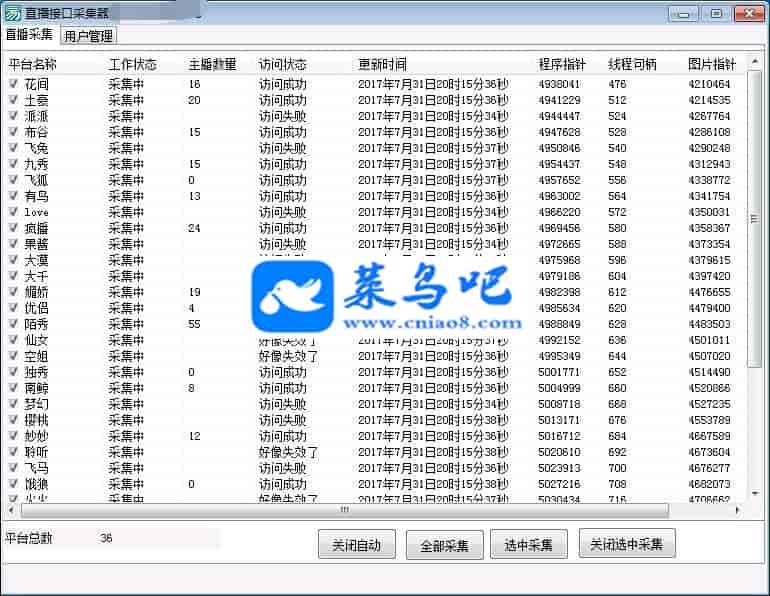Image resolution: width=770 pixels, height=596 pixels.
Task: Click the 全部采集 button
Action: 444,545
